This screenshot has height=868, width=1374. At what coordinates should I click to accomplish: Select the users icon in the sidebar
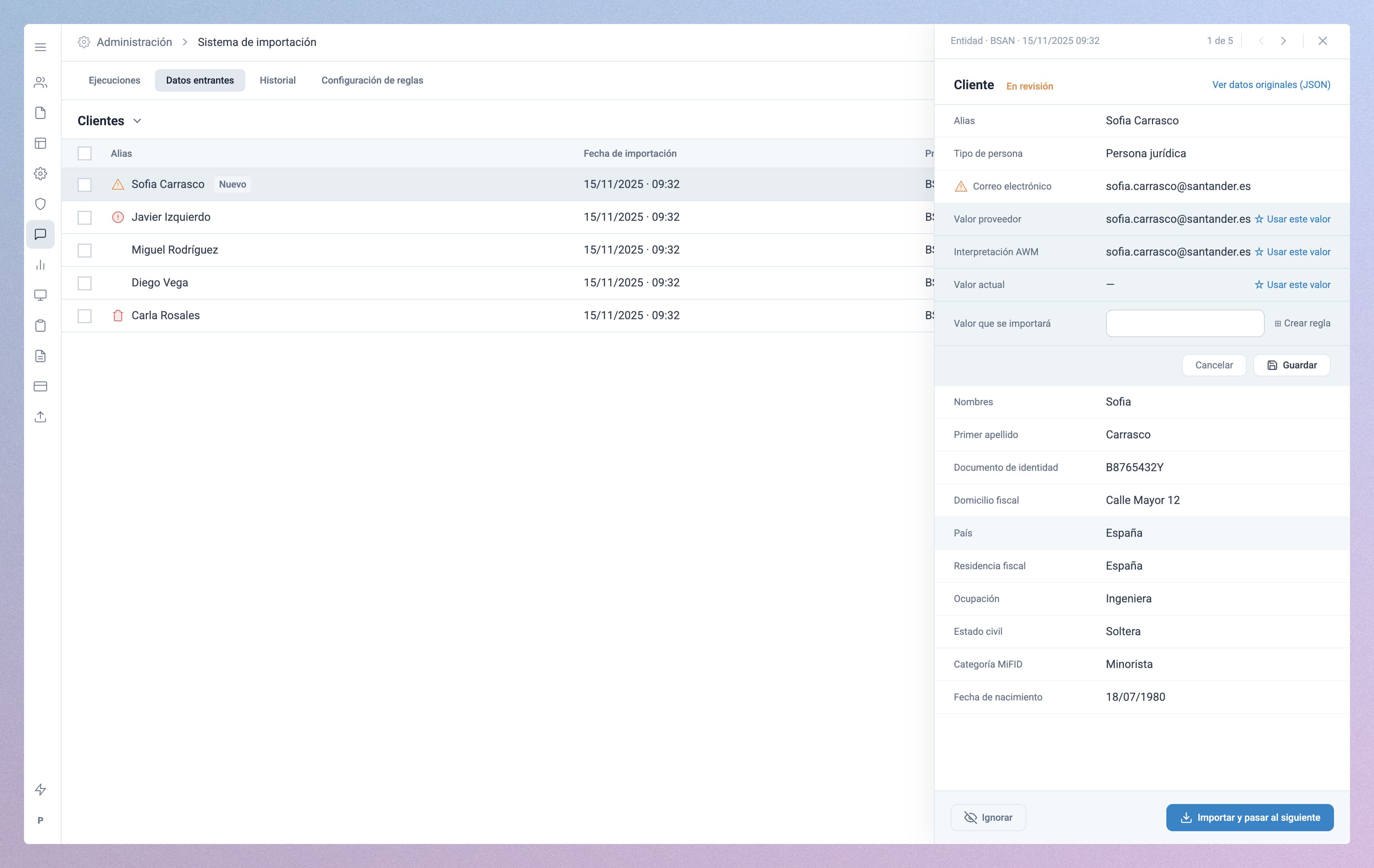pyautogui.click(x=40, y=82)
